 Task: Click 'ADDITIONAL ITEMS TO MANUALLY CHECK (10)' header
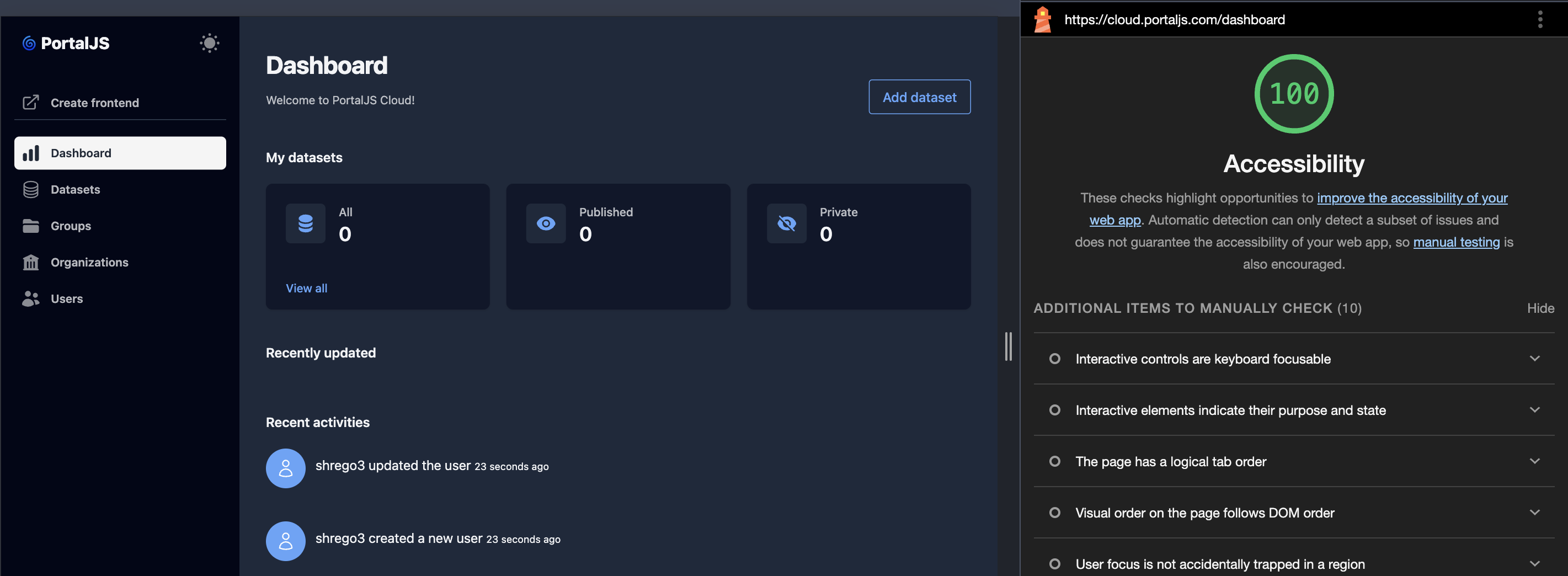pos(1197,308)
